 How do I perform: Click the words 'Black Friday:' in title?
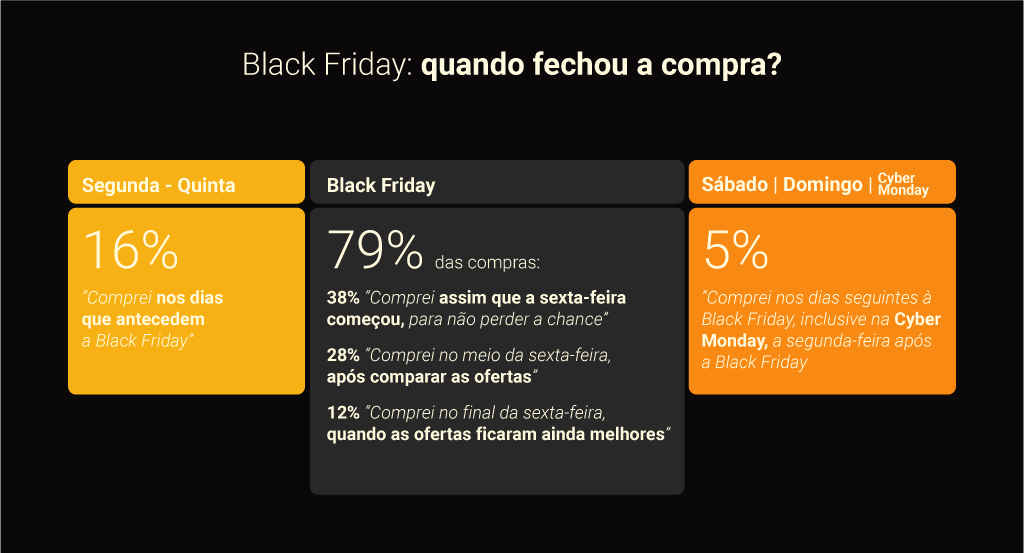pos(327,65)
